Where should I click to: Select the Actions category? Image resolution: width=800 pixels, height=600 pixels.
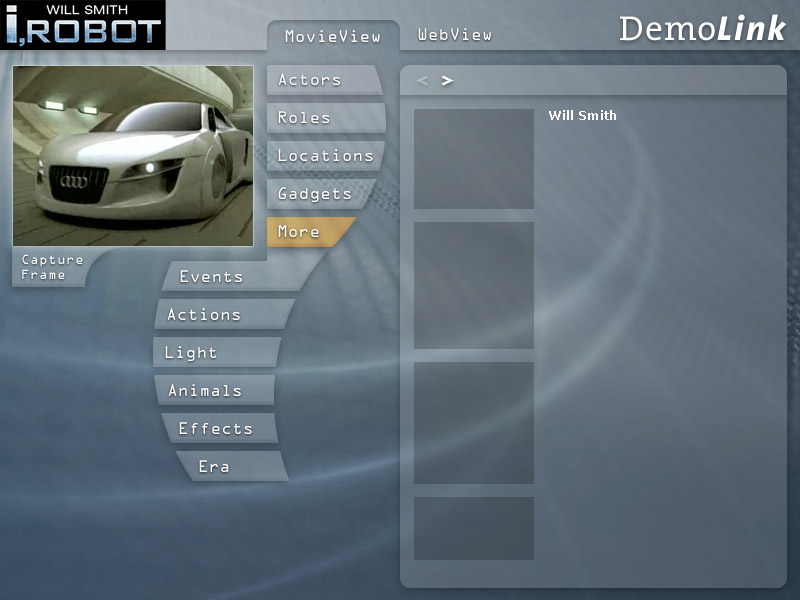click(204, 315)
